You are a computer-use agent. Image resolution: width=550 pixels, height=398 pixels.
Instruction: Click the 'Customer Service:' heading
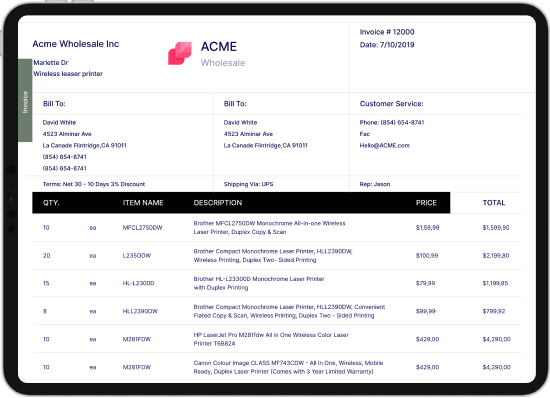pos(391,104)
